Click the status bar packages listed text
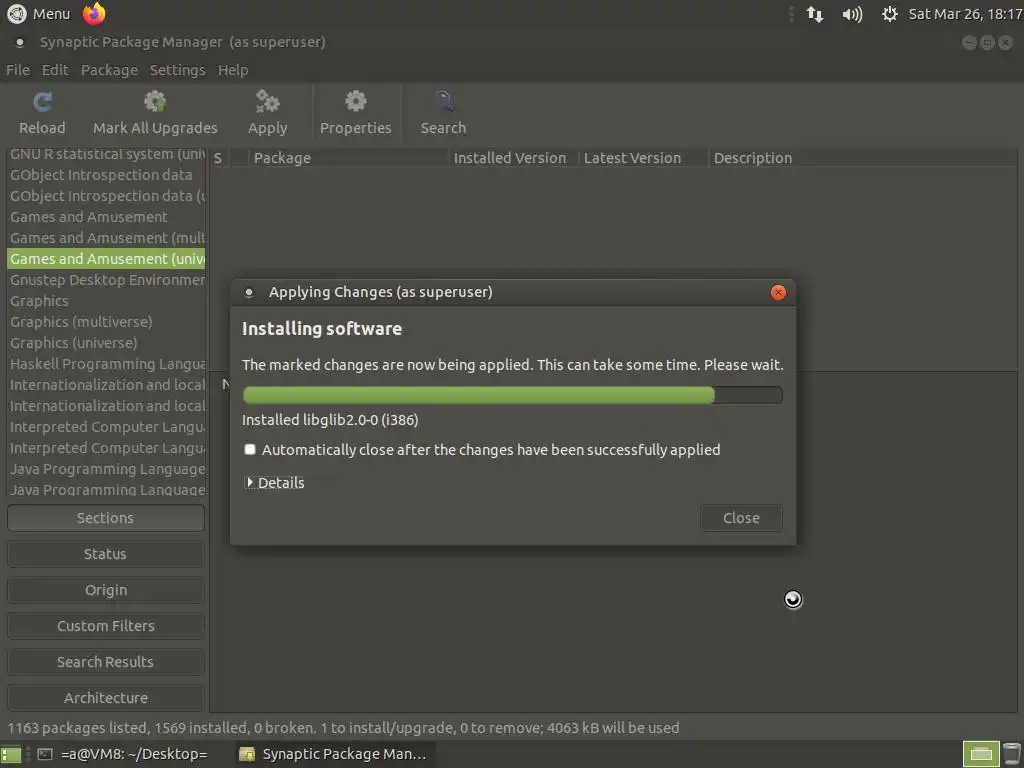This screenshot has width=1024, height=768. [x=343, y=728]
